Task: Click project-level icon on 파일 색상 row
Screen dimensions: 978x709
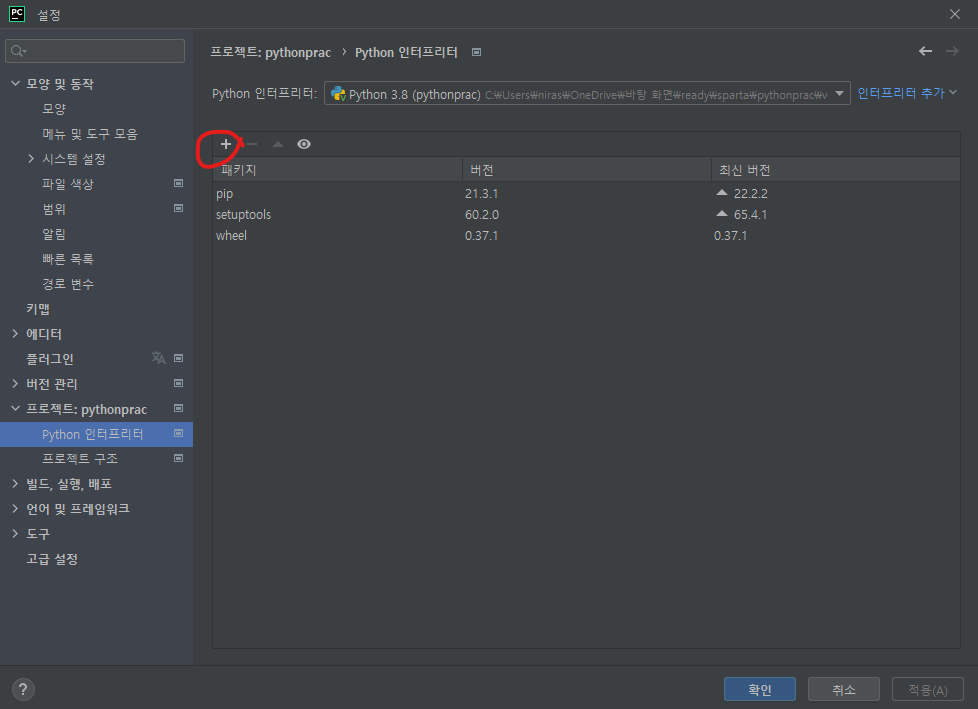Action: [178, 183]
